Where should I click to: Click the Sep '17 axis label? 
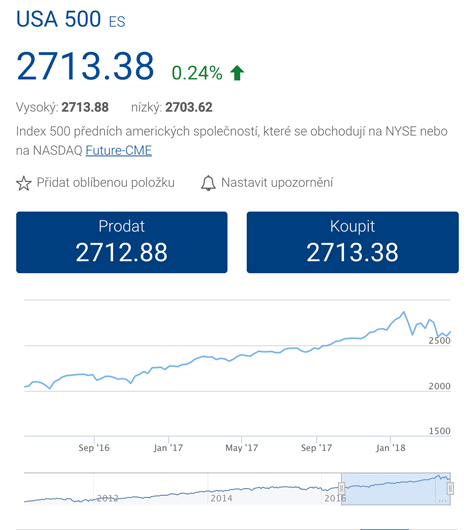[x=316, y=448]
